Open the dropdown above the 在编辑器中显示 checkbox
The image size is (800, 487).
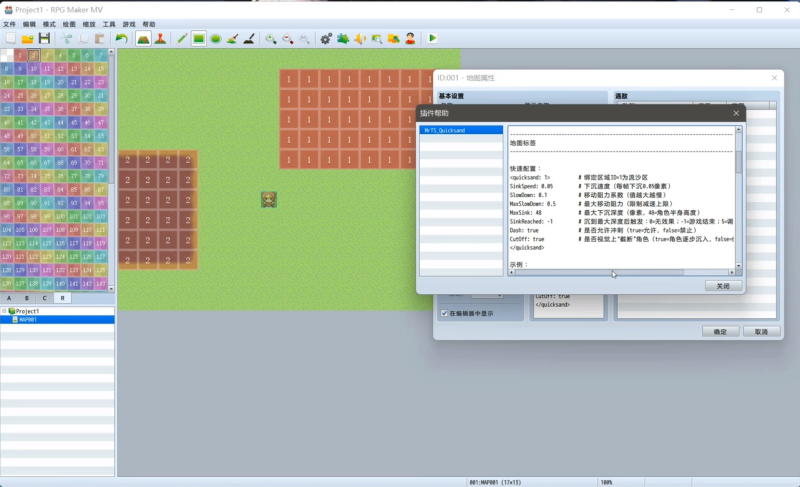(487, 295)
